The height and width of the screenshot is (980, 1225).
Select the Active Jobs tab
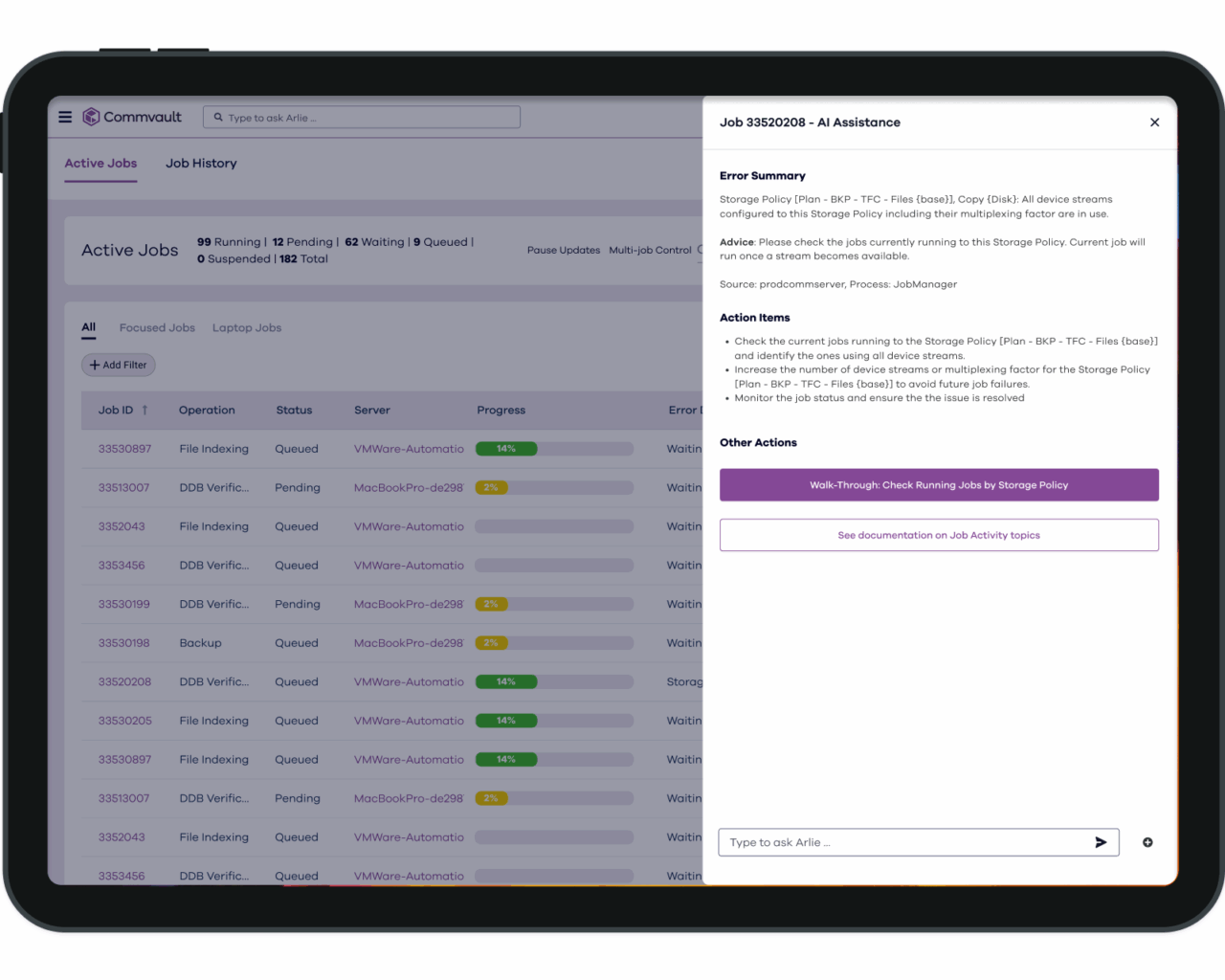click(x=100, y=164)
